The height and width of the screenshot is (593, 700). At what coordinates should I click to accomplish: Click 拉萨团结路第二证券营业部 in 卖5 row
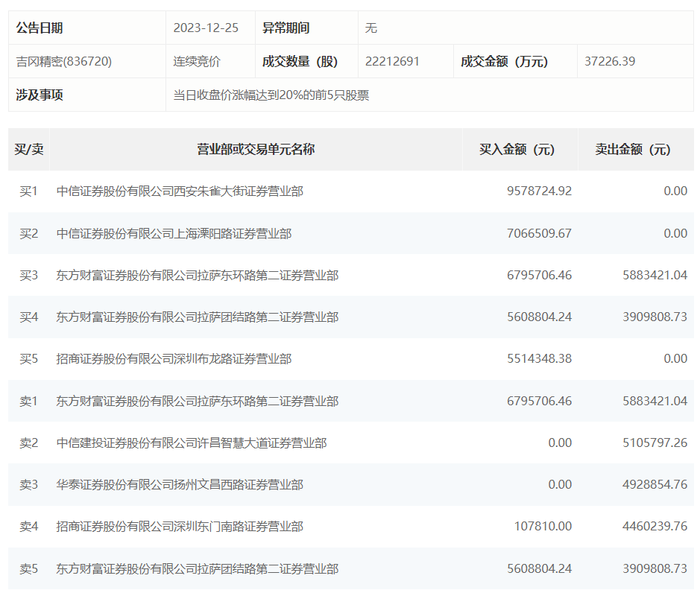pyautogui.click(x=197, y=569)
